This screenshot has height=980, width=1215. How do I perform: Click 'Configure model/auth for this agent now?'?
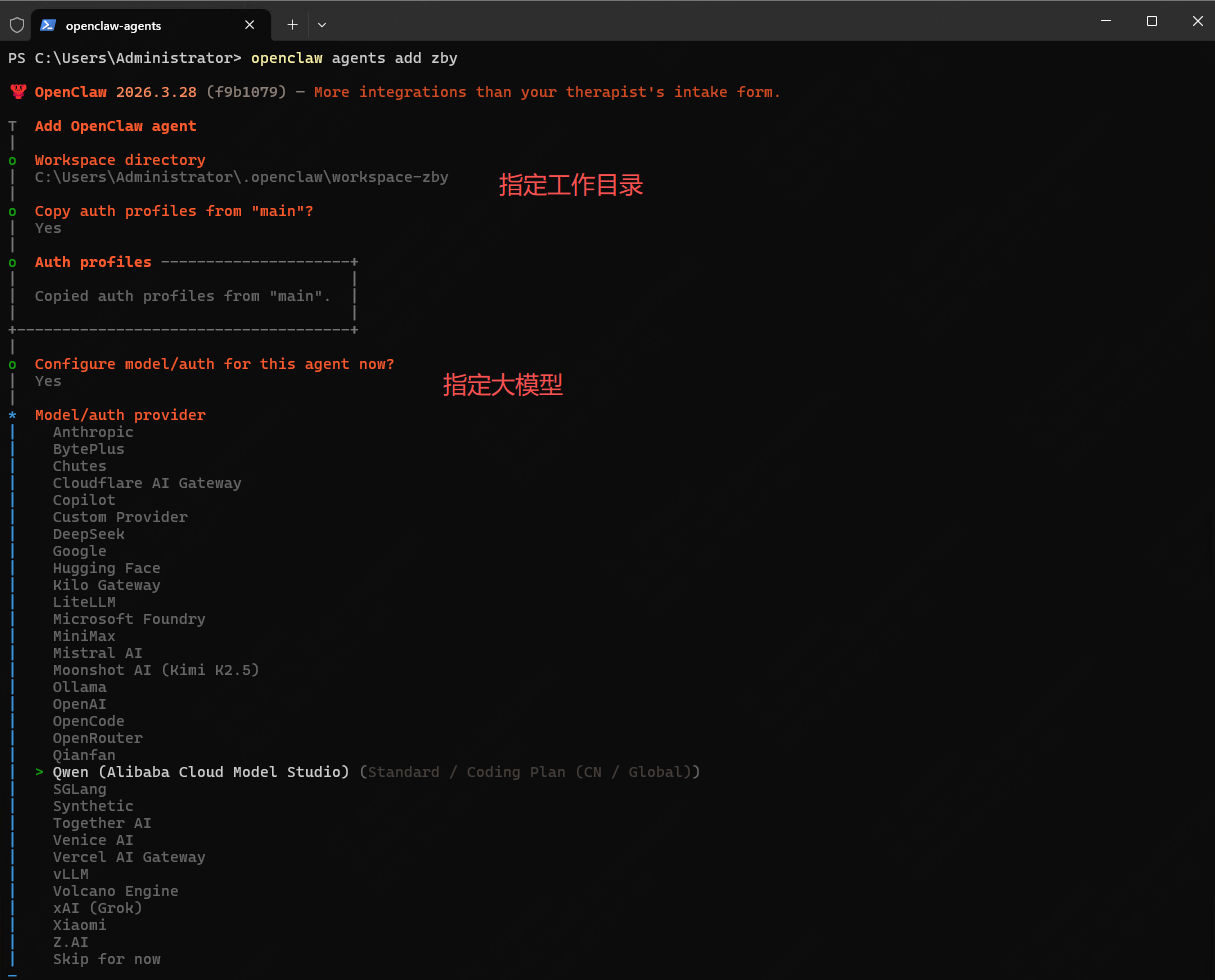pos(215,364)
